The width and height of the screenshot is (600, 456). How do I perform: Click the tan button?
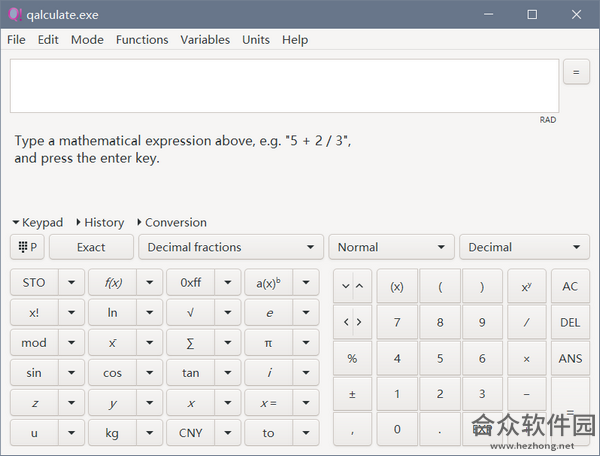191,373
